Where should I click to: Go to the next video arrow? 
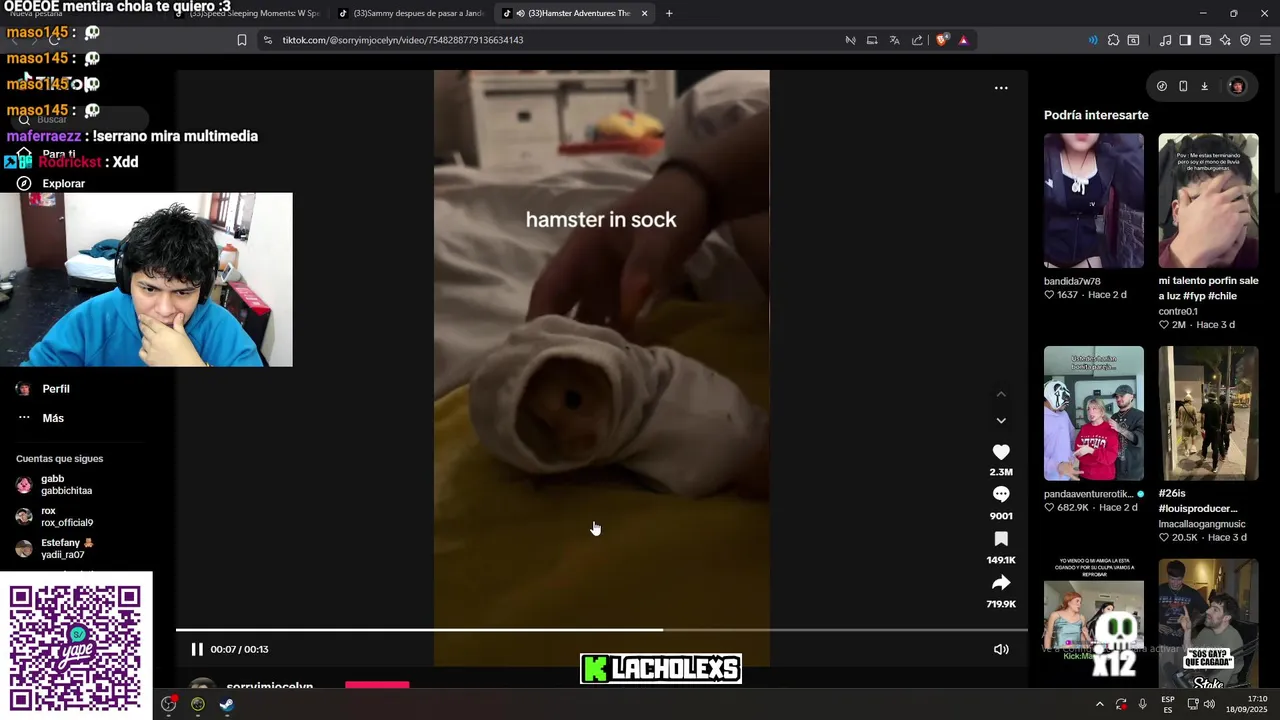tap(1001, 420)
